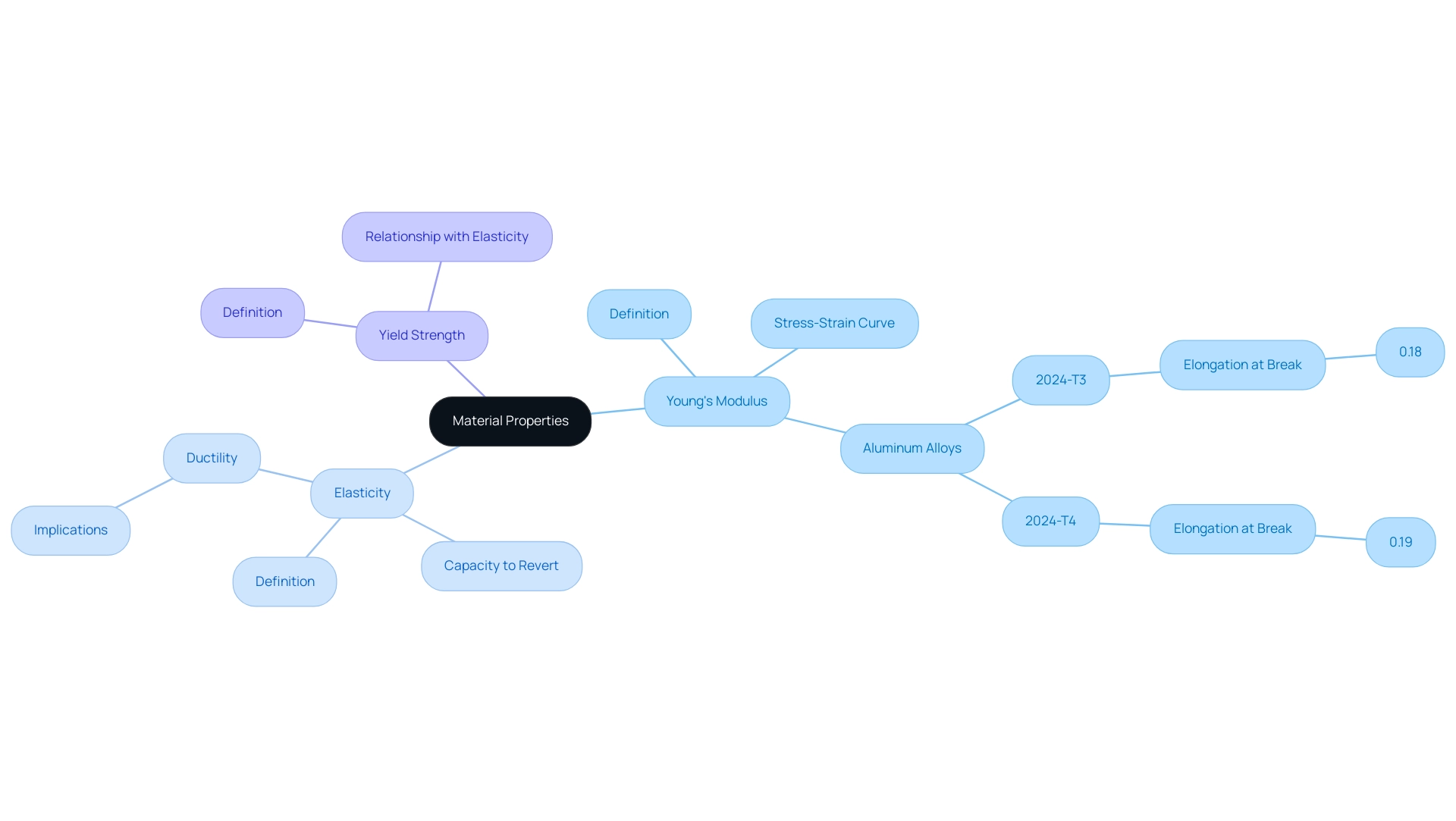1456x821 pixels.
Task: Click the Material Properties central node
Action: [509, 419]
